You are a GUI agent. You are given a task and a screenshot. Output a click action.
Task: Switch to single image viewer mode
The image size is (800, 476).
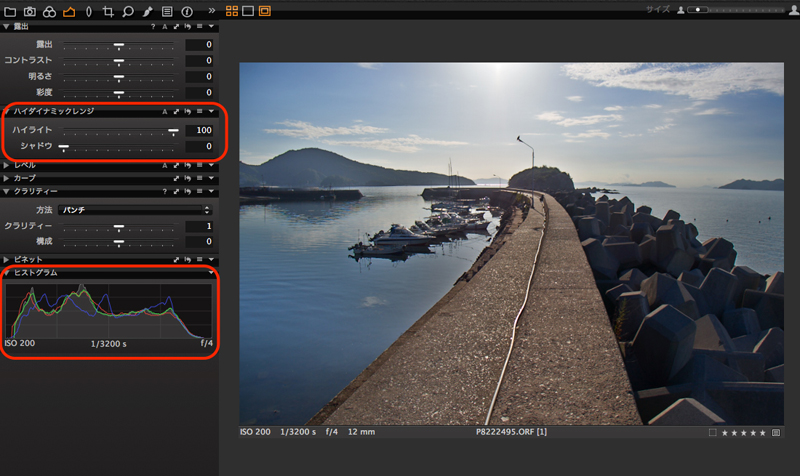point(248,11)
